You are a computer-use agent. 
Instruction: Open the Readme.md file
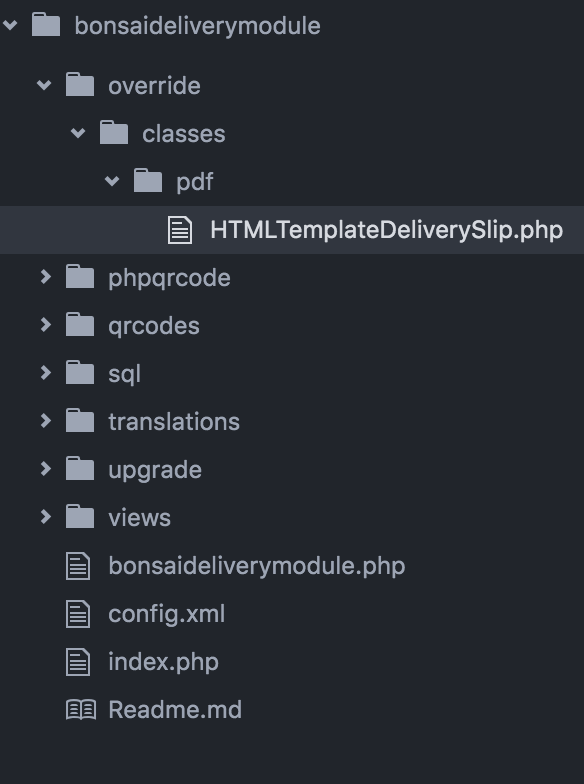[x=175, y=710]
